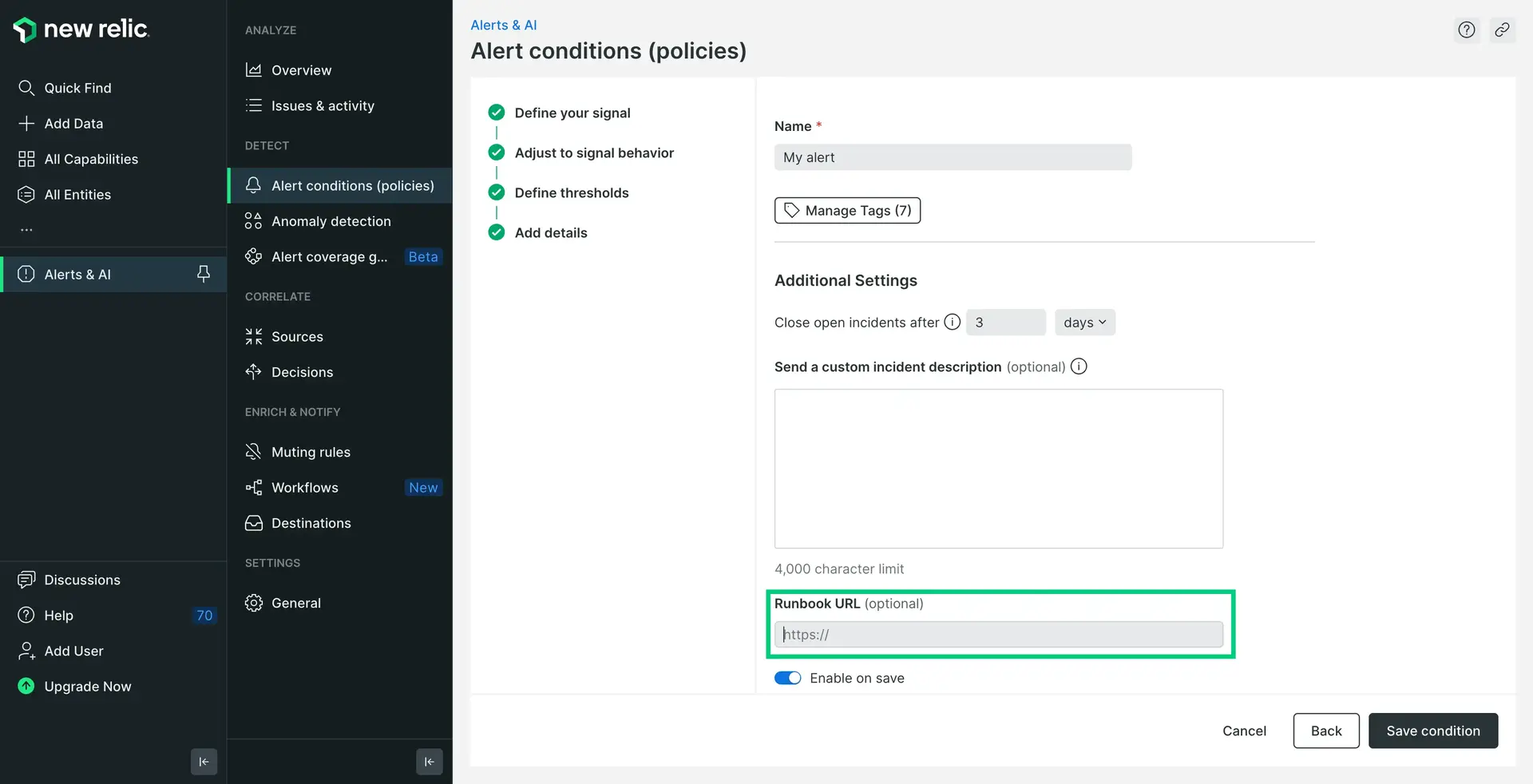Click the Sources icon
Image resolution: width=1533 pixels, height=784 pixels.
(254, 336)
